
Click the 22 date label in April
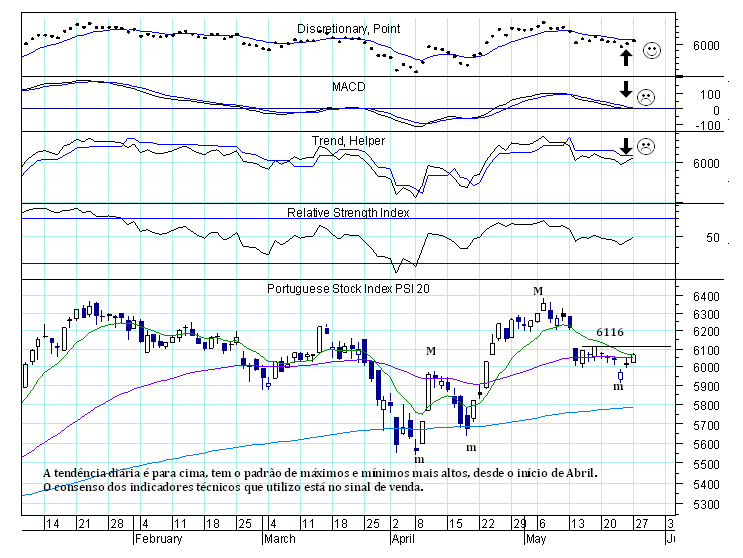[x=488, y=524]
